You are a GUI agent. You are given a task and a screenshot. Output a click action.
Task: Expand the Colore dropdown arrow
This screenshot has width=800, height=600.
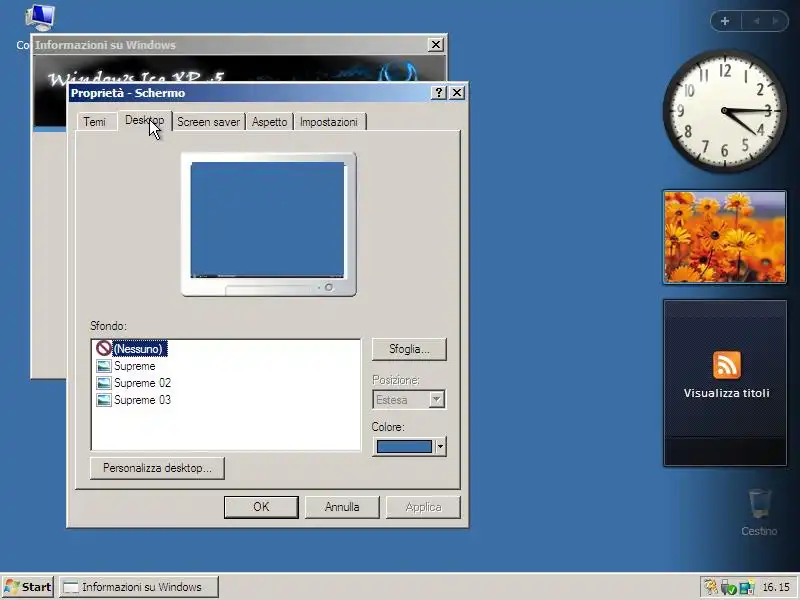440,447
